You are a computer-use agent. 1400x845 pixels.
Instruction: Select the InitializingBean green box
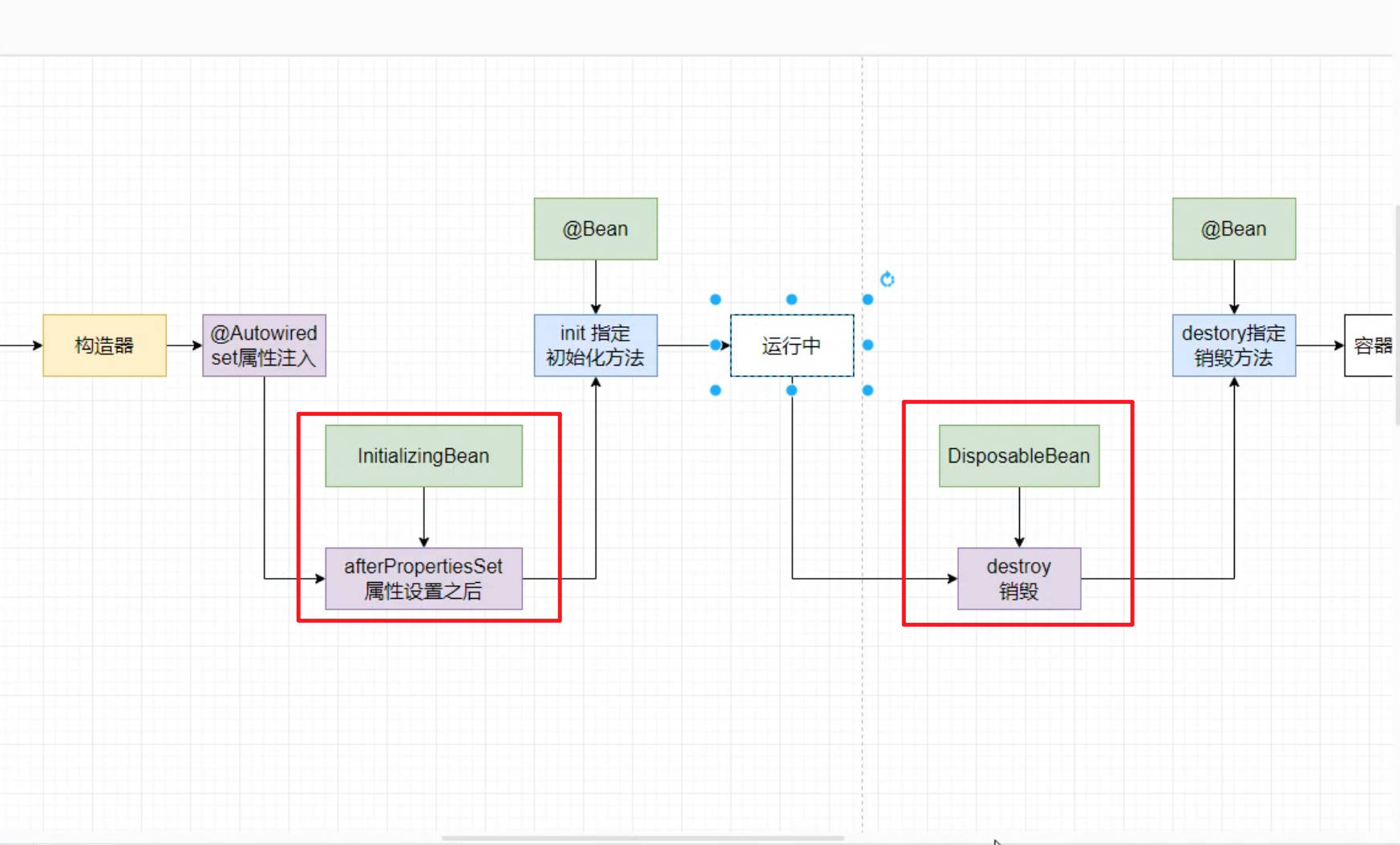tap(423, 456)
